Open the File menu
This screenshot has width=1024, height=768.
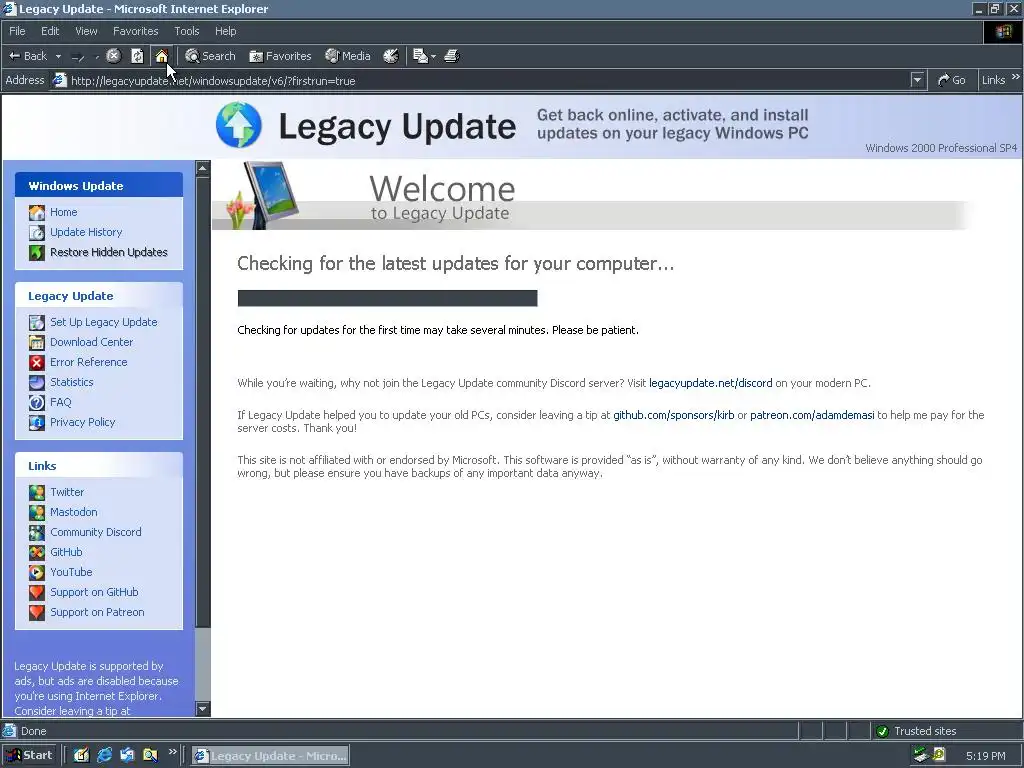point(17,31)
